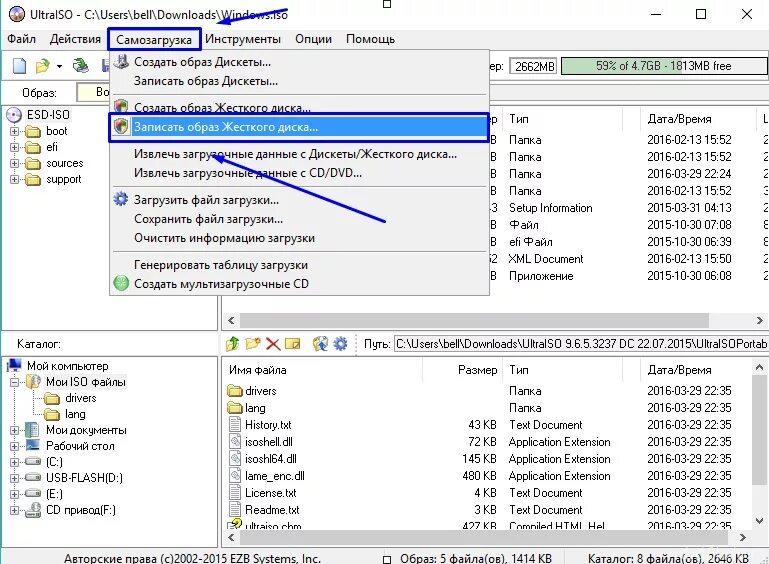Click the Up one level icon in Каталог toolbar
The height and width of the screenshot is (564, 769).
(x=232, y=344)
